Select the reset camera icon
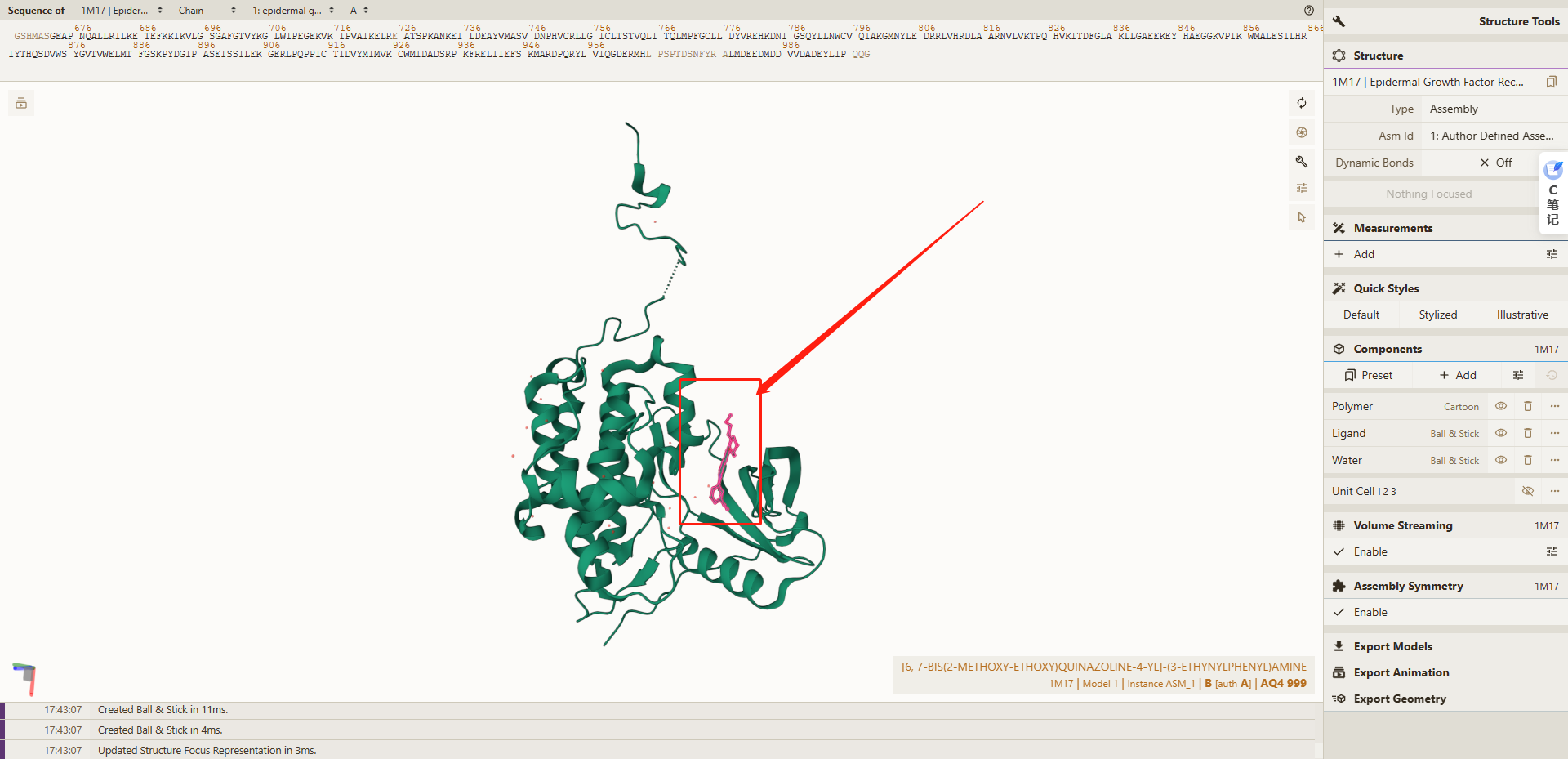 1302,103
